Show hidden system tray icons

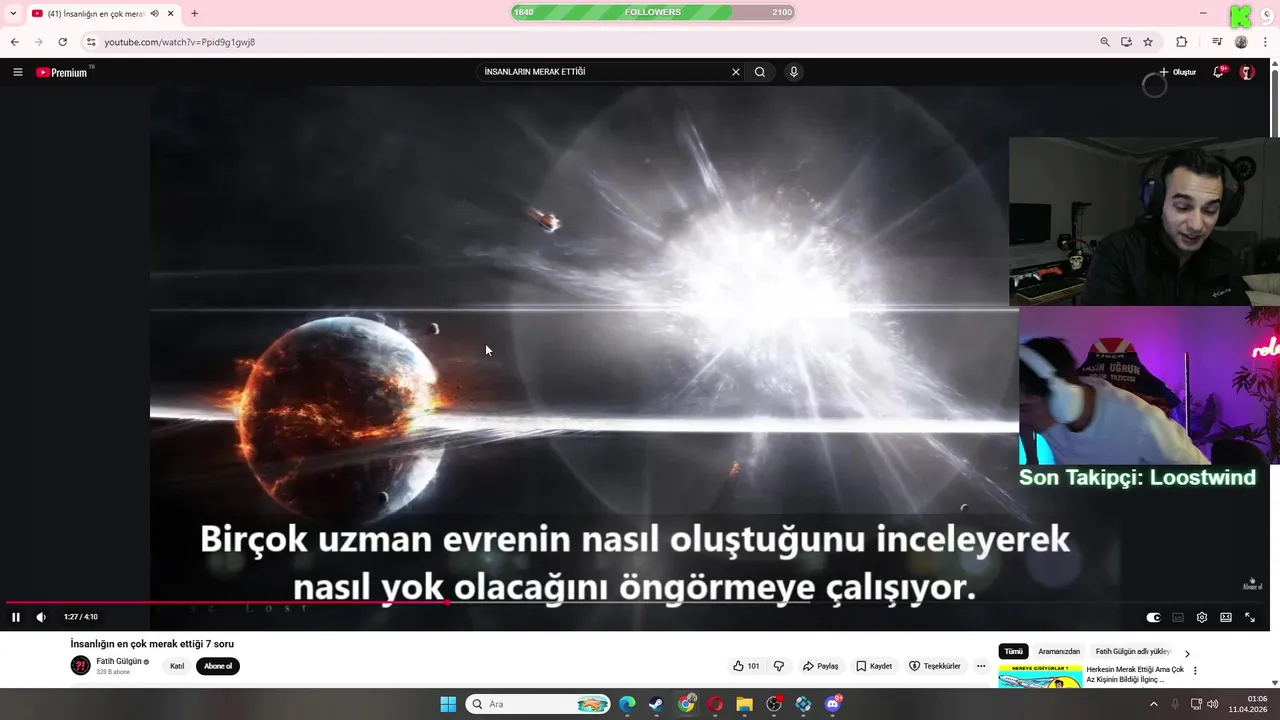click(1153, 704)
